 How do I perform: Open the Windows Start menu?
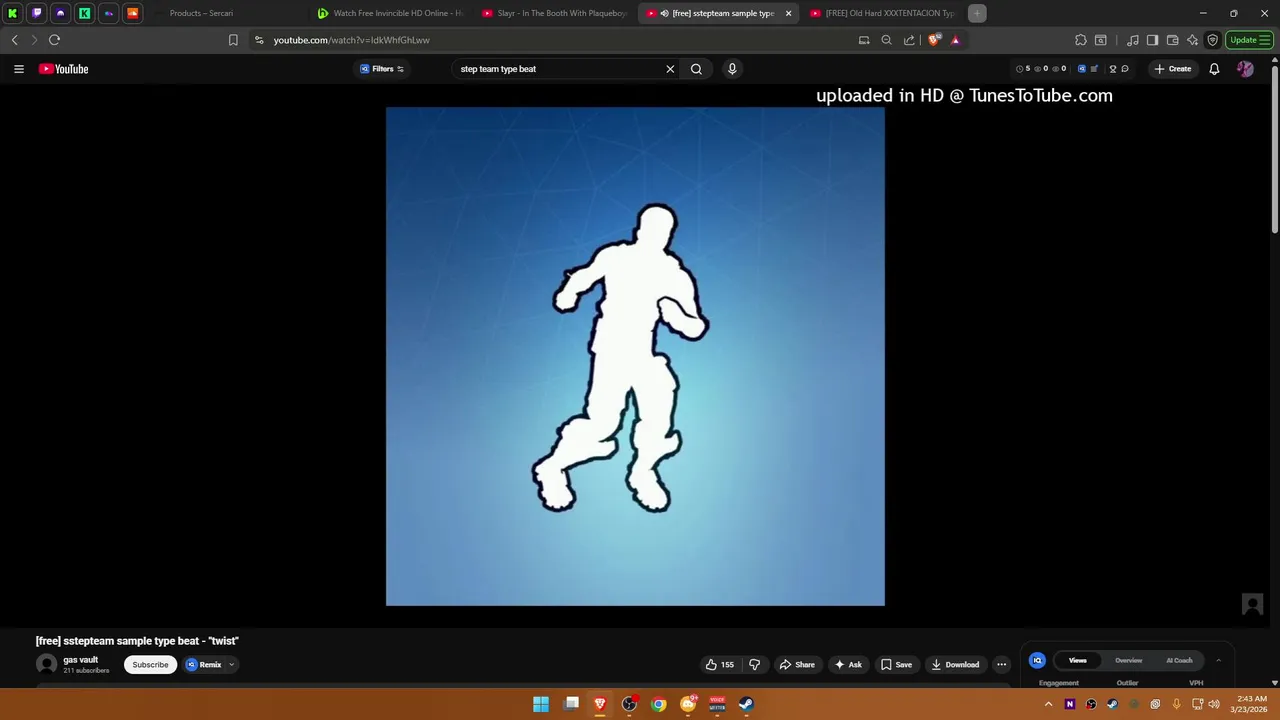coord(541,704)
